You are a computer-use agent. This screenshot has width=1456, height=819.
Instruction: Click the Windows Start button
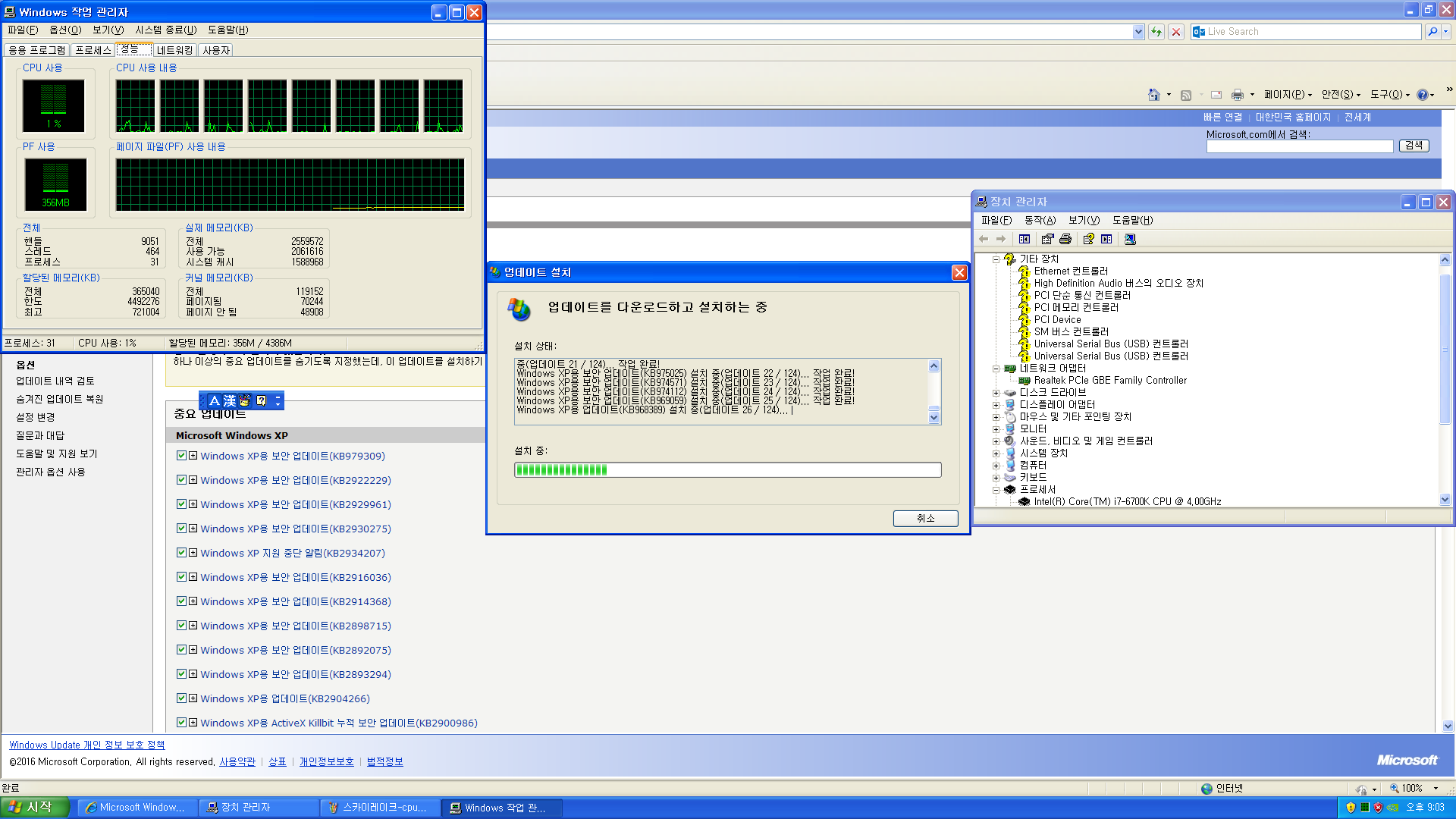tap(35, 808)
